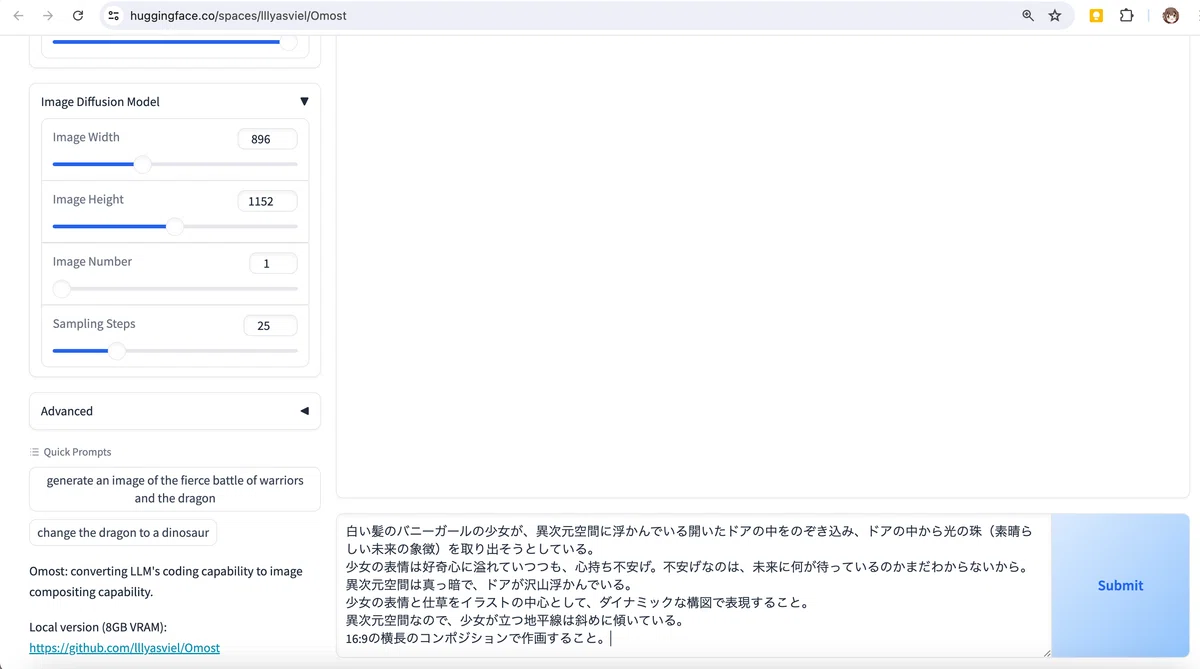Click the Image Height value field

tap(267, 201)
